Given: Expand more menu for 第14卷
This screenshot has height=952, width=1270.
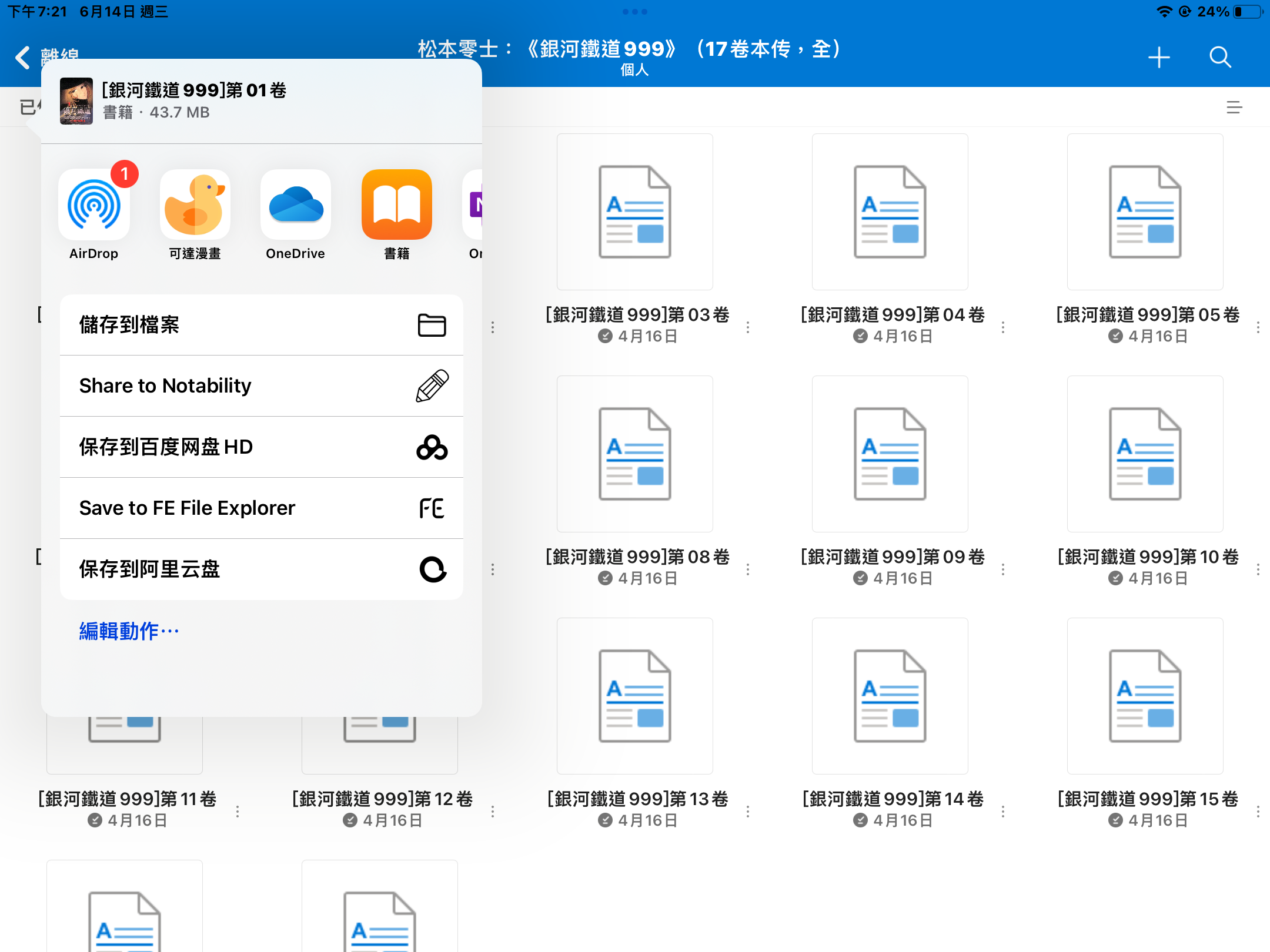Looking at the screenshot, I should coord(1003,812).
